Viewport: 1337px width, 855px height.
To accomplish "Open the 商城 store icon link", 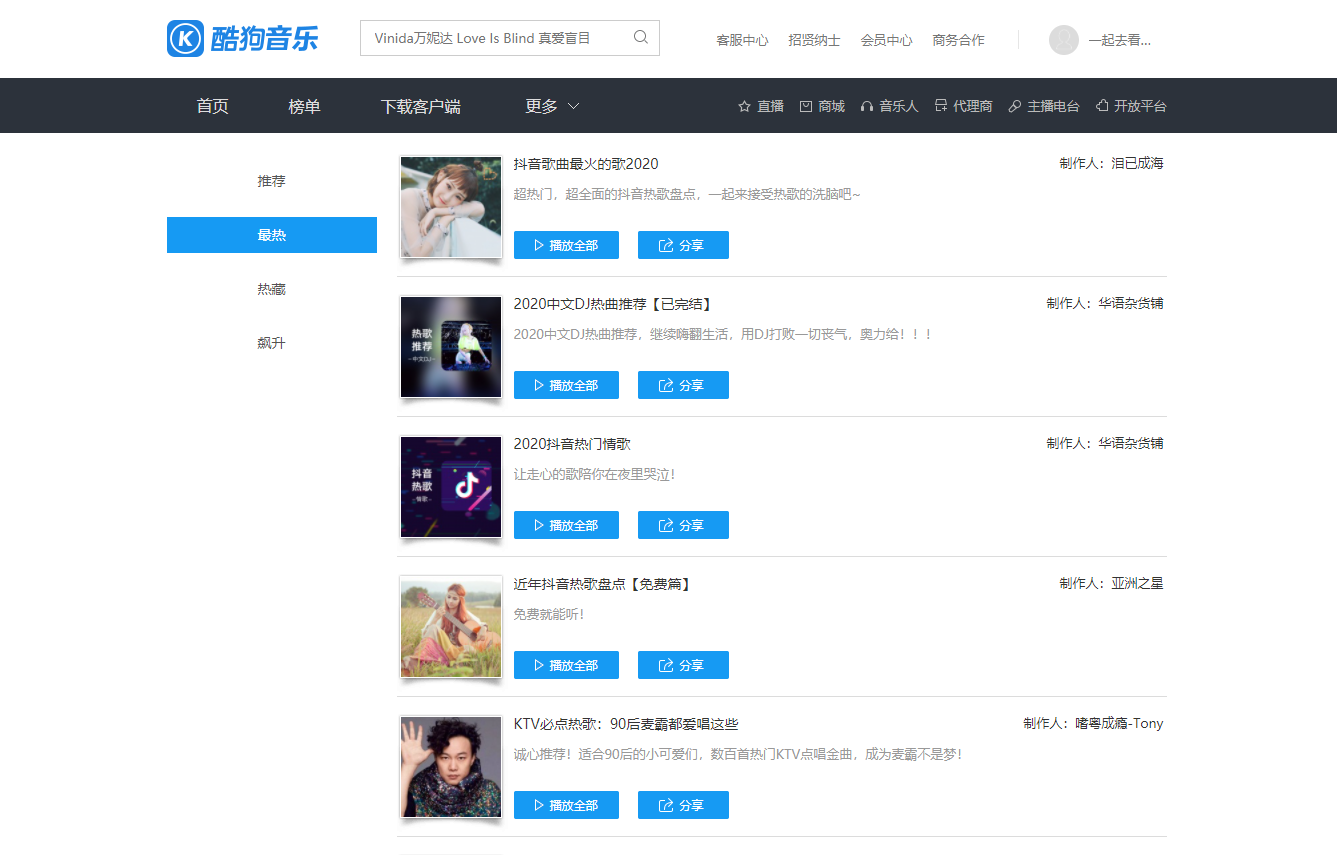I will click(x=806, y=106).
